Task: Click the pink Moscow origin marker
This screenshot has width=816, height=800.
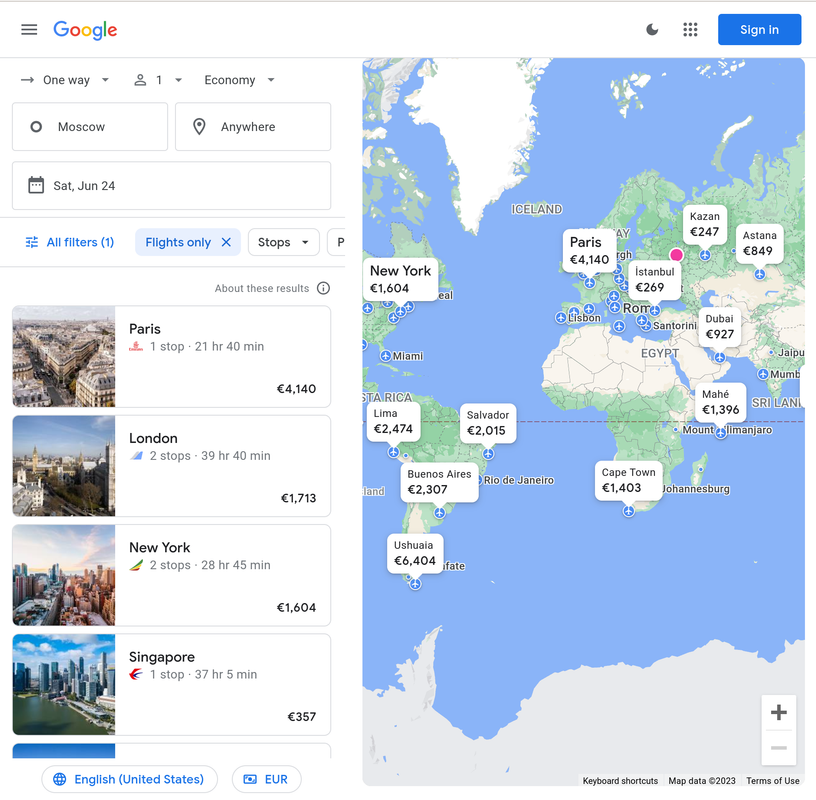Action: (x=676, y=255)
